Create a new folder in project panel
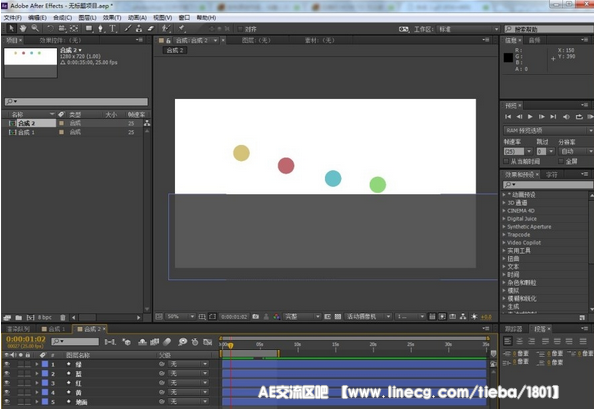This screenshot has height=409, width=594. pyautogui.click(x=19, y=318)
